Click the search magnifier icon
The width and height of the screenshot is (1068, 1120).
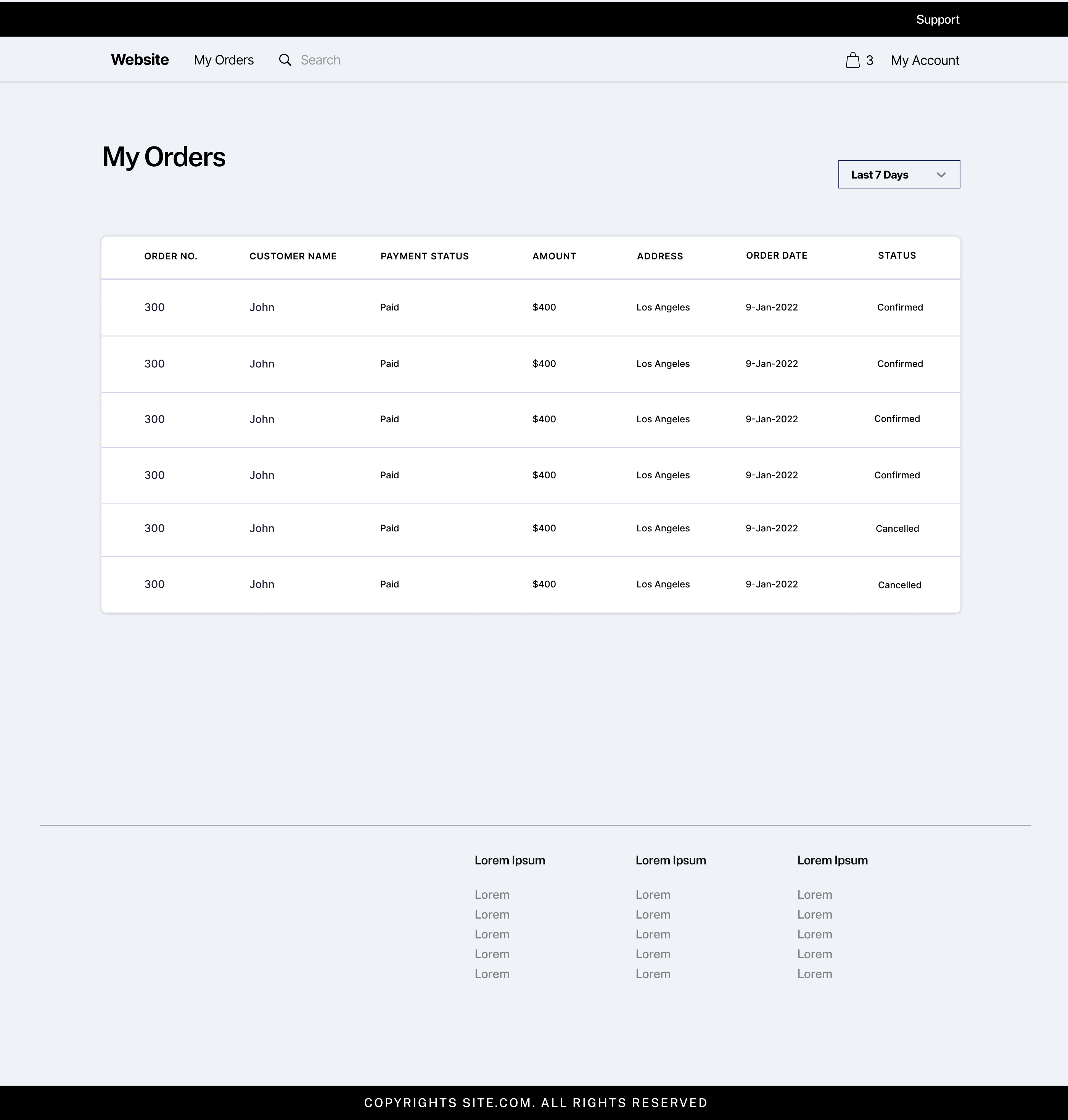pos(285,60)
